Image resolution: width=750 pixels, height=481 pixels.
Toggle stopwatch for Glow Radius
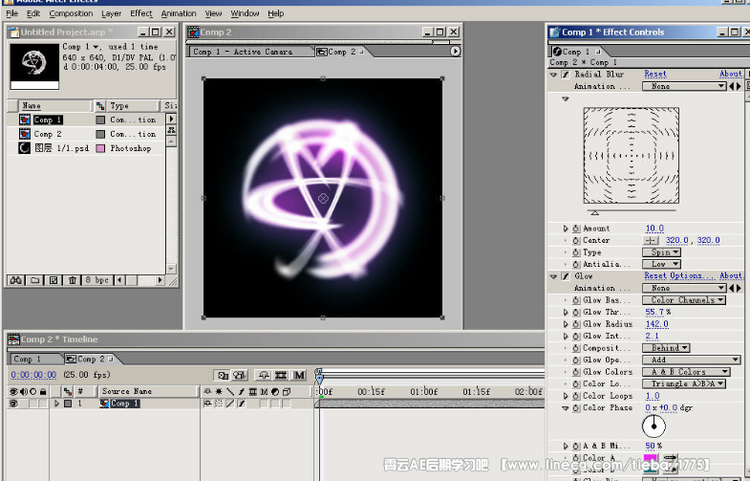click(x=576, y=324)
